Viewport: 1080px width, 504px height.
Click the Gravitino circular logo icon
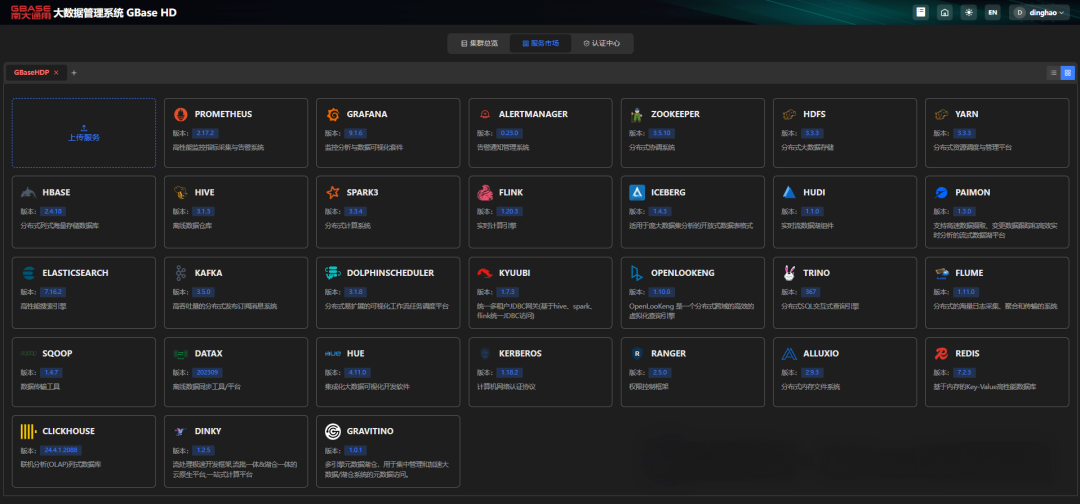tap(333, 431)
